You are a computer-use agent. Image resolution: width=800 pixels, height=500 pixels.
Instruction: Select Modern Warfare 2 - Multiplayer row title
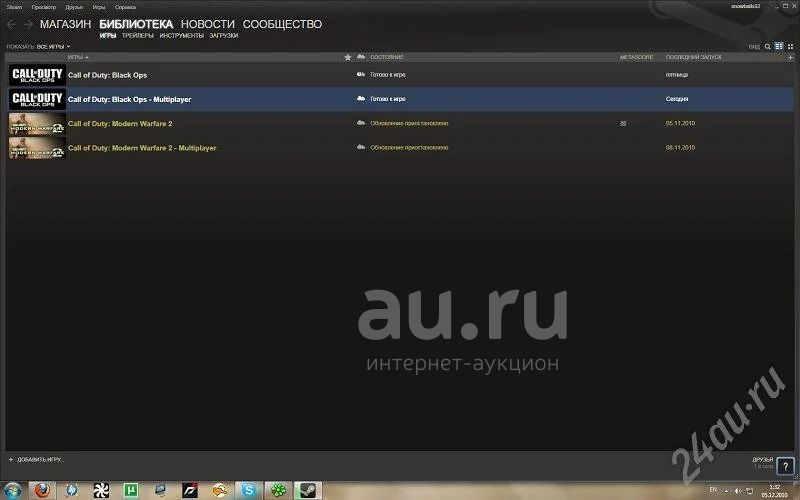142,148
